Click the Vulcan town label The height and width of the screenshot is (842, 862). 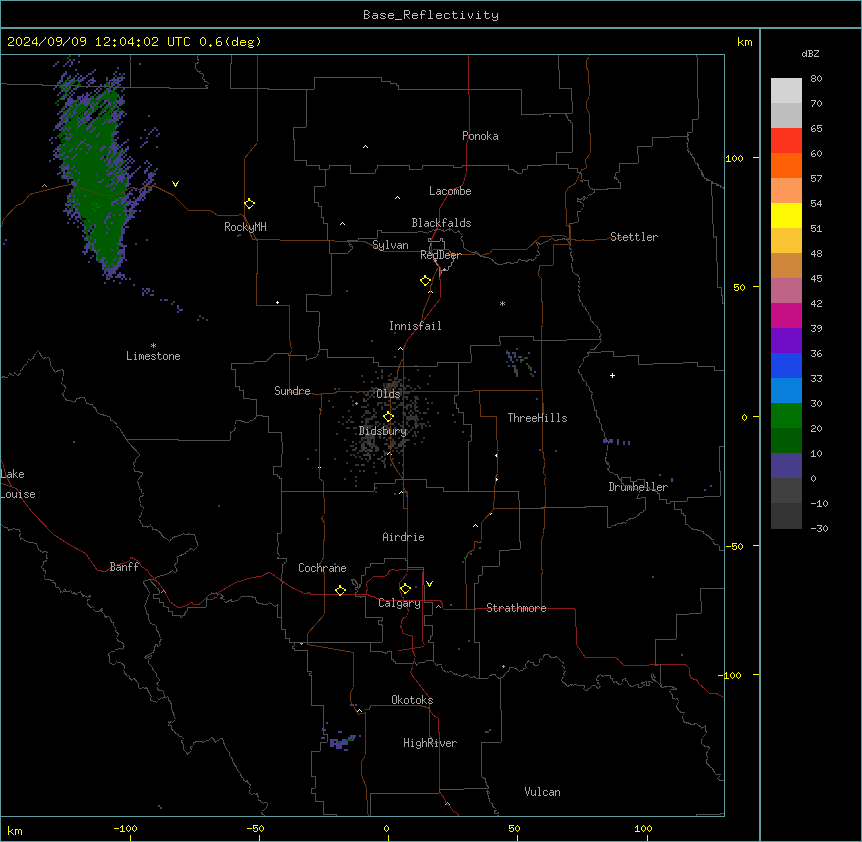click(543, 792)
